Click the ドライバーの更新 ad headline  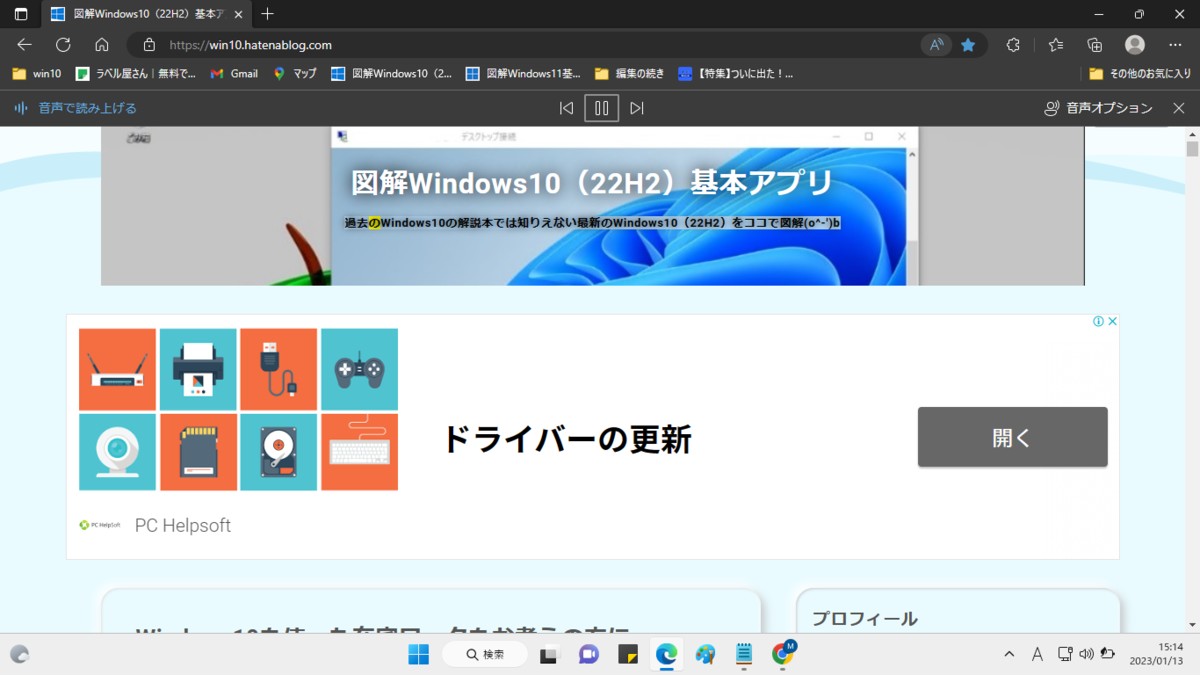567,439
